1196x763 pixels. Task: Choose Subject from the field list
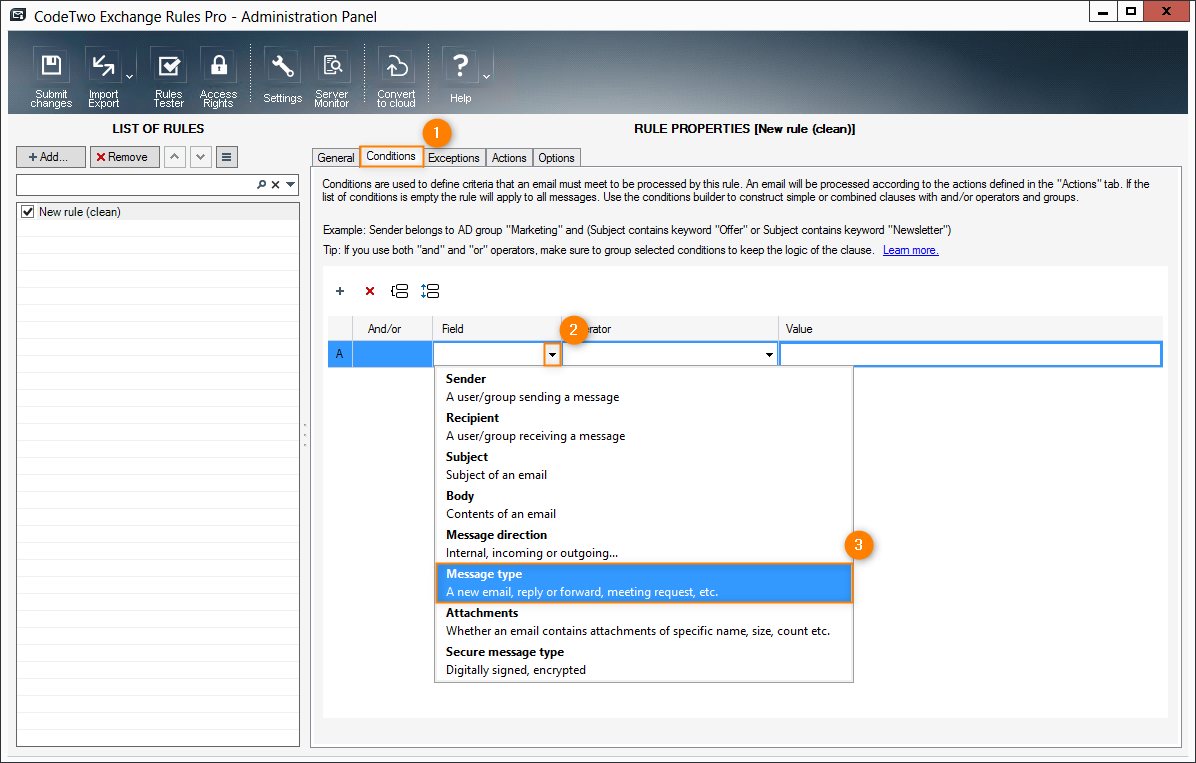pos(643,466)
